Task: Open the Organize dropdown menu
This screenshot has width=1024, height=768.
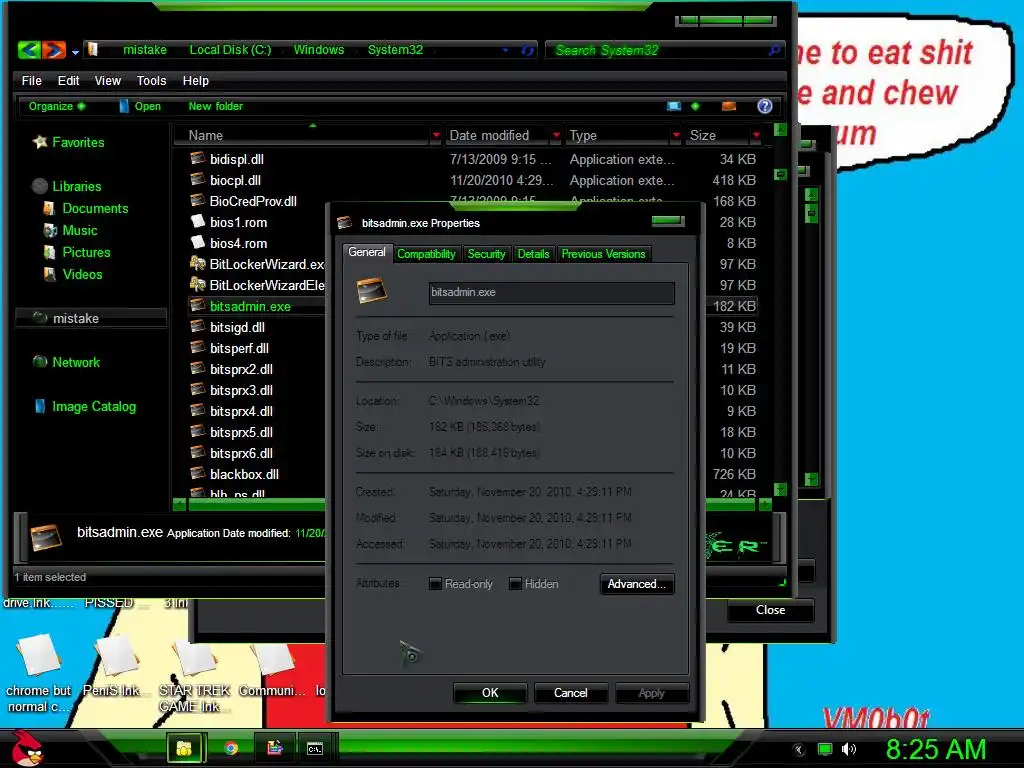Action: [56, 106]
